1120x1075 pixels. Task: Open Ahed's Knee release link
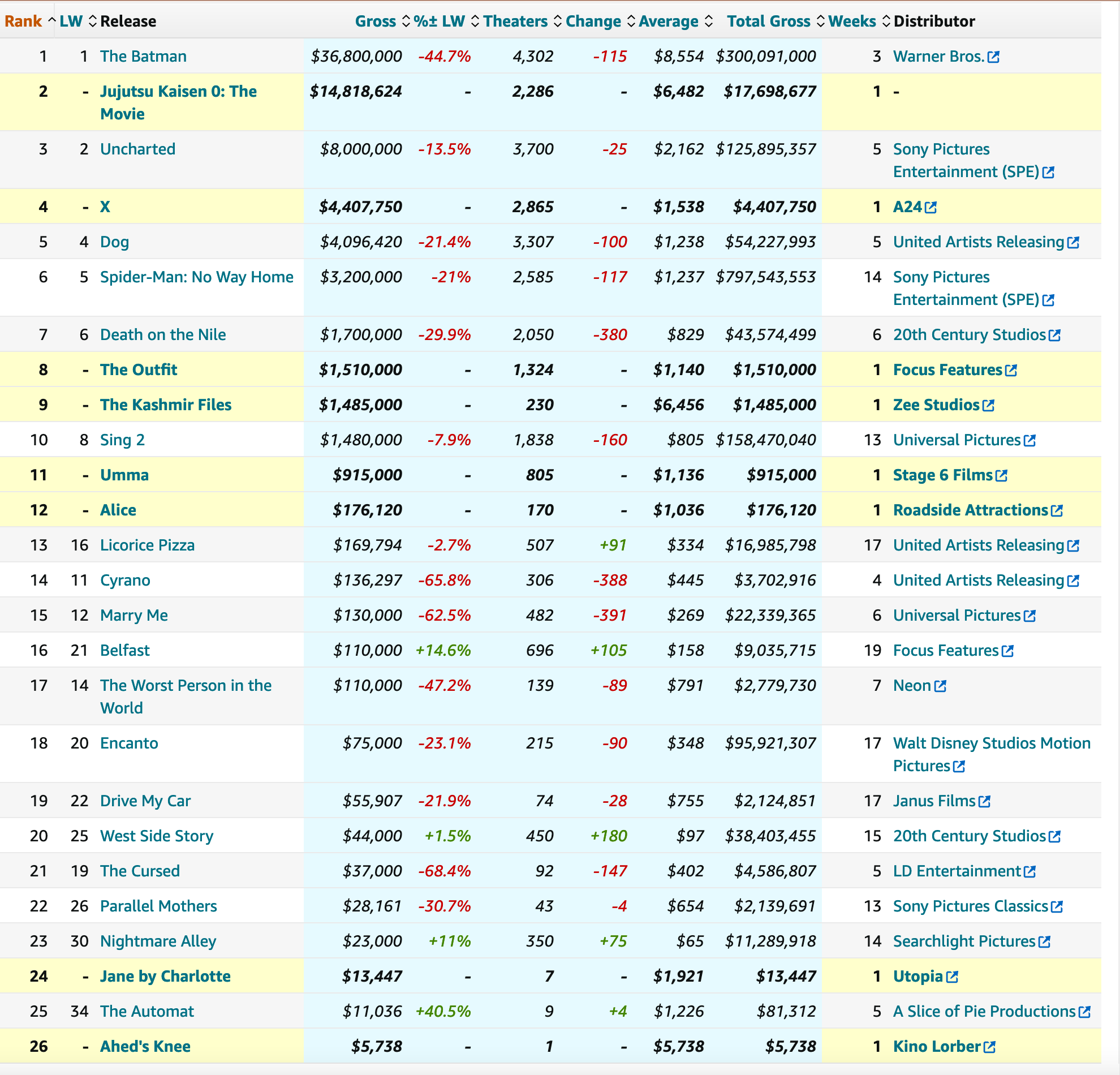(145, 1046)
